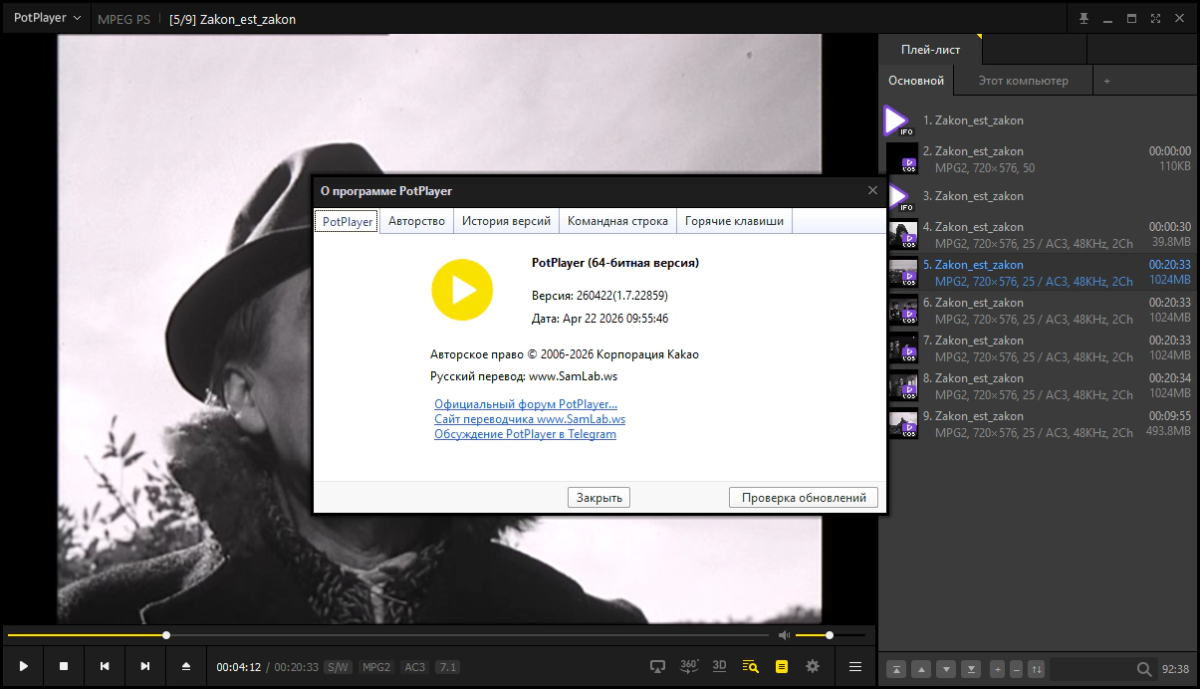Click the playlist search icon in control bar
This screenshot has height=689, width=1200.
[x=750, y=666]
